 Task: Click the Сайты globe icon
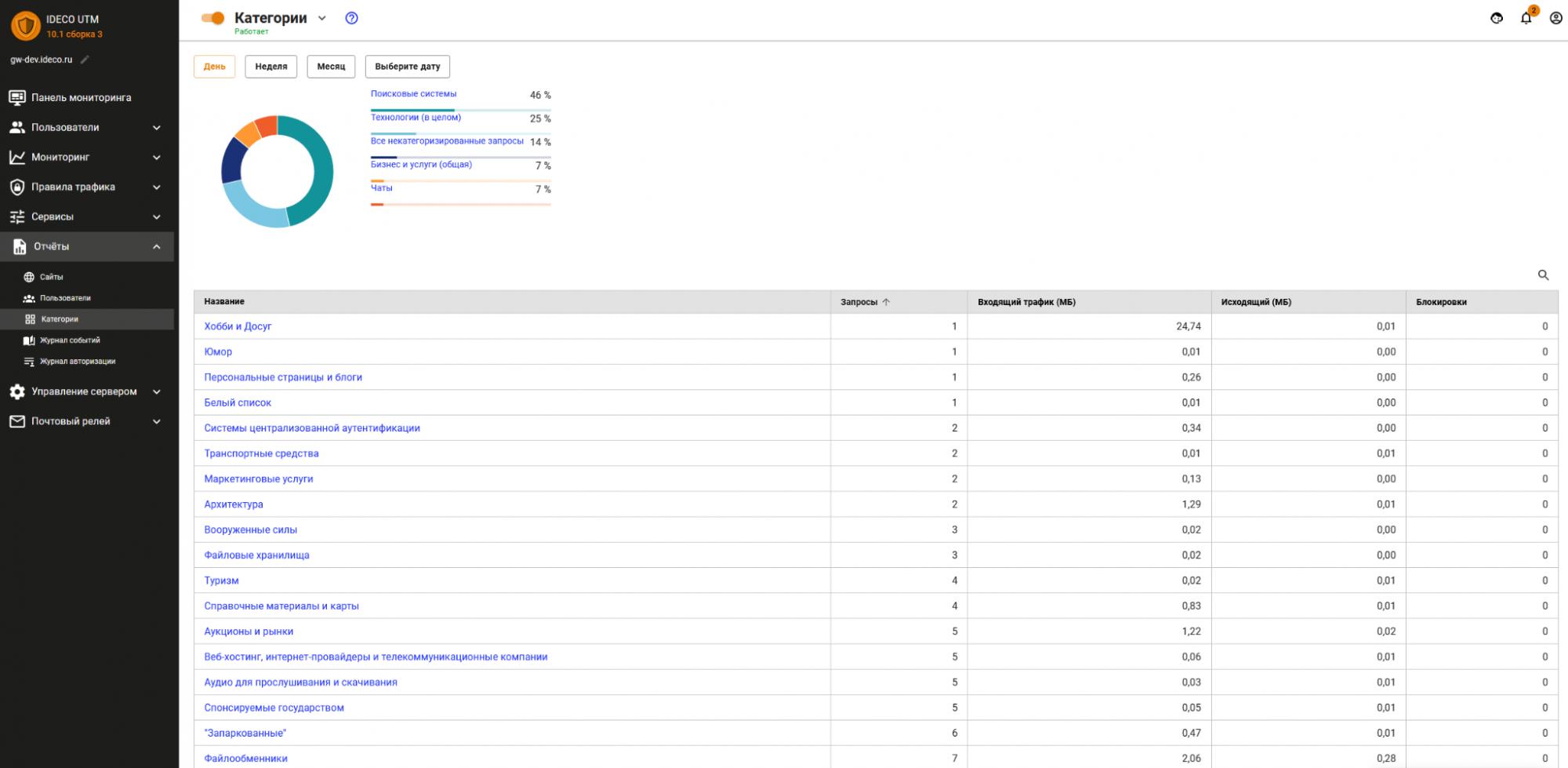point(29,277)
